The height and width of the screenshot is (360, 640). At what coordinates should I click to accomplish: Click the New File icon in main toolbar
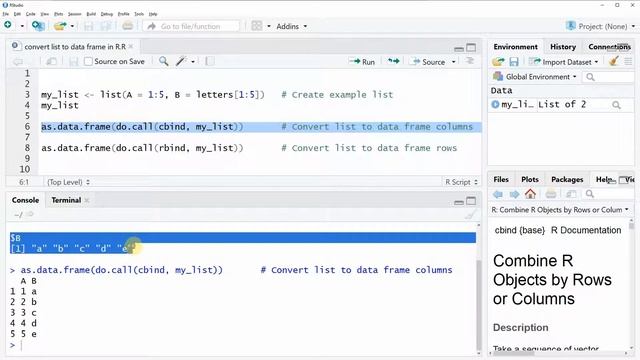tap(8, 26)
